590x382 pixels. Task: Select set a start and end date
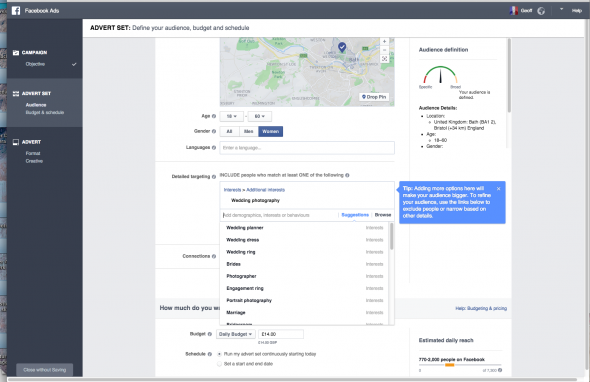(x=219, y=364)
